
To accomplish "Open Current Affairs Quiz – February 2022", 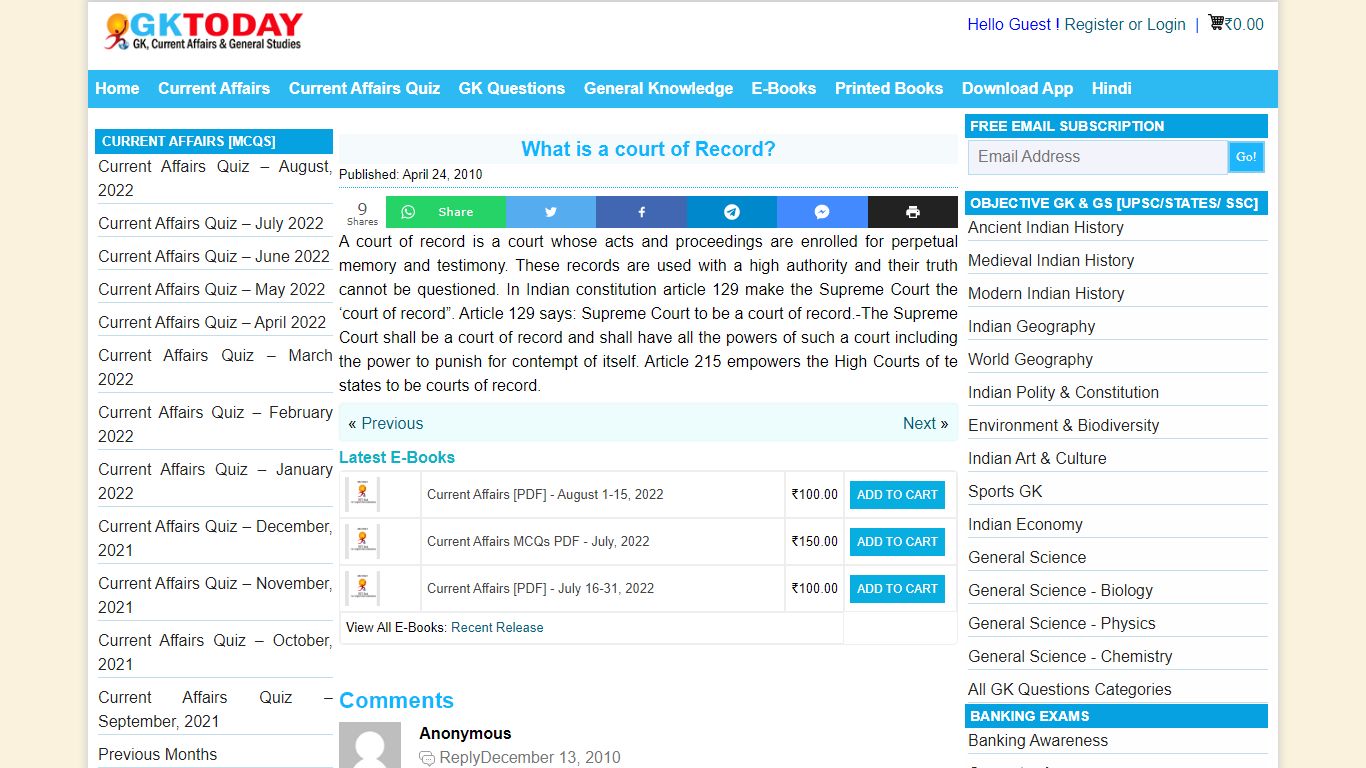I will [215, 424].
